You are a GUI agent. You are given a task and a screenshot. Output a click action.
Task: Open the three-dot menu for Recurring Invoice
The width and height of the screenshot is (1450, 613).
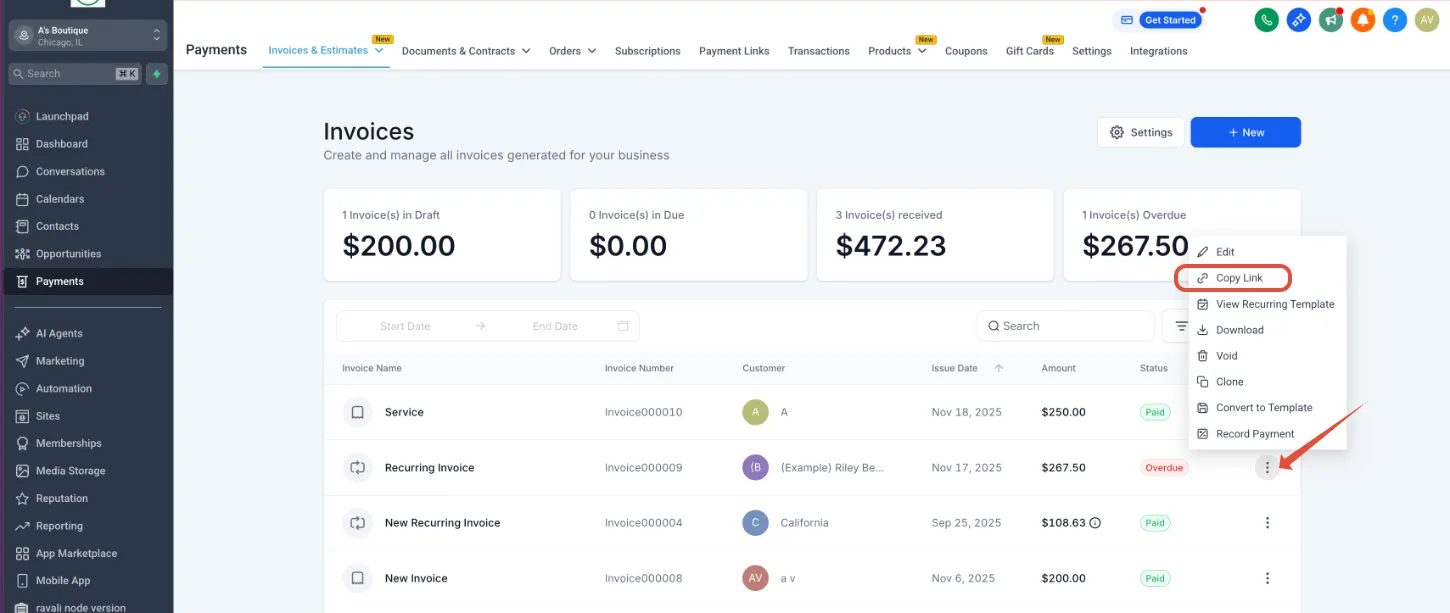pyautogui.click(x=1267, y=467)
